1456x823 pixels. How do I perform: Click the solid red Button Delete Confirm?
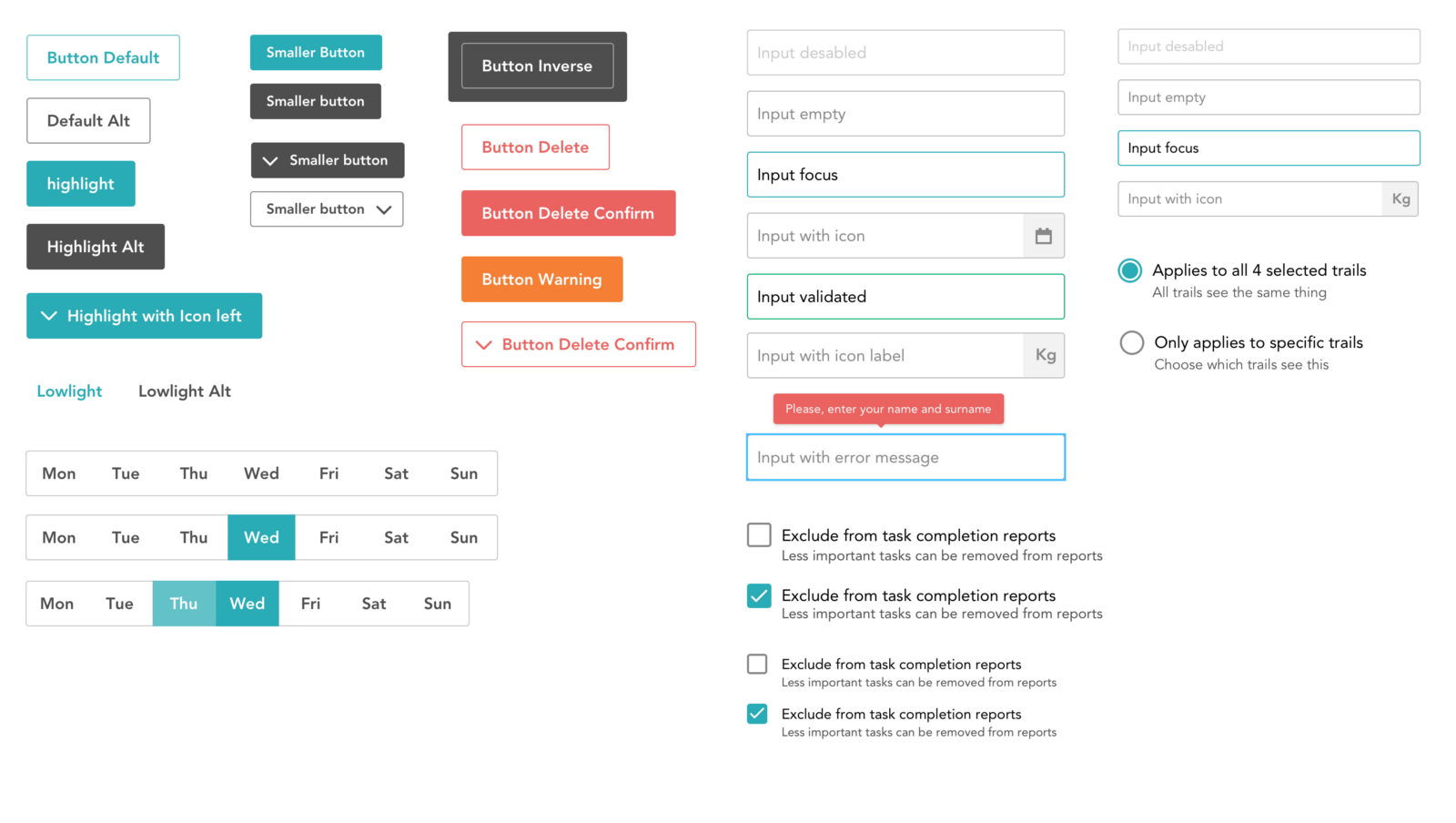(568, 213)
